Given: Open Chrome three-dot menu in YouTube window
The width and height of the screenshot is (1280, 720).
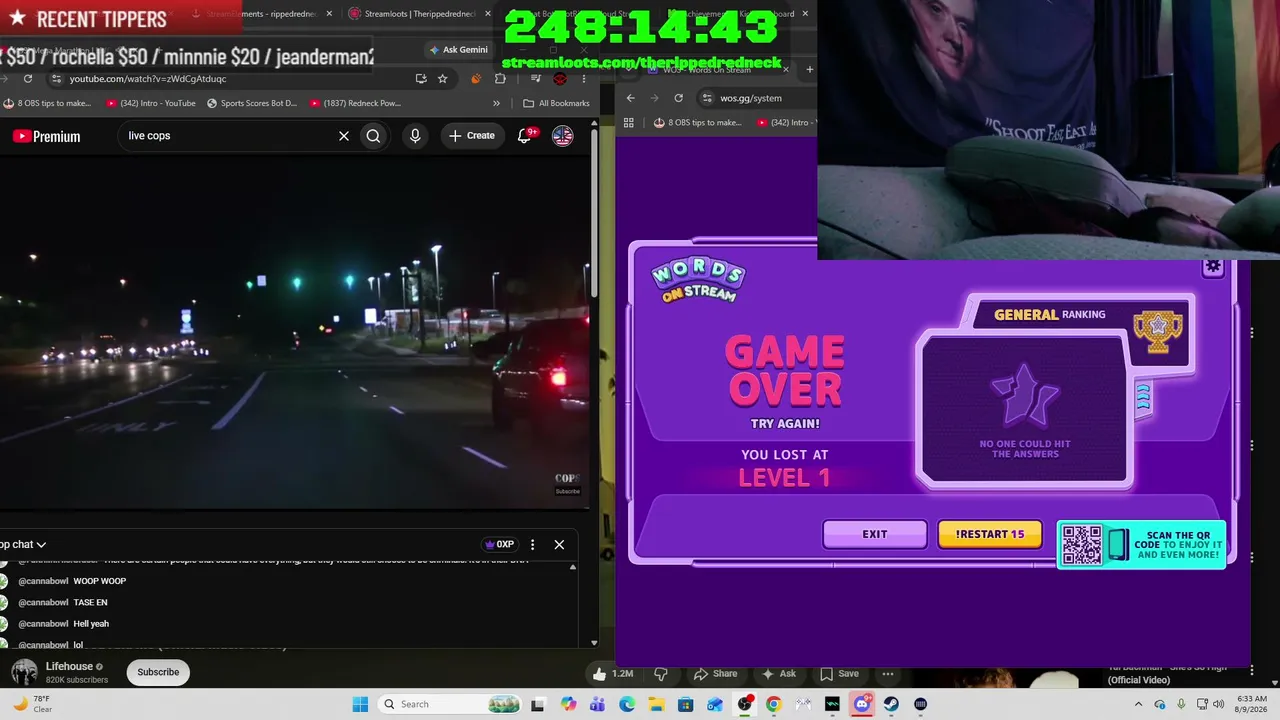Looking at the screenshot, I should [583, 79].
